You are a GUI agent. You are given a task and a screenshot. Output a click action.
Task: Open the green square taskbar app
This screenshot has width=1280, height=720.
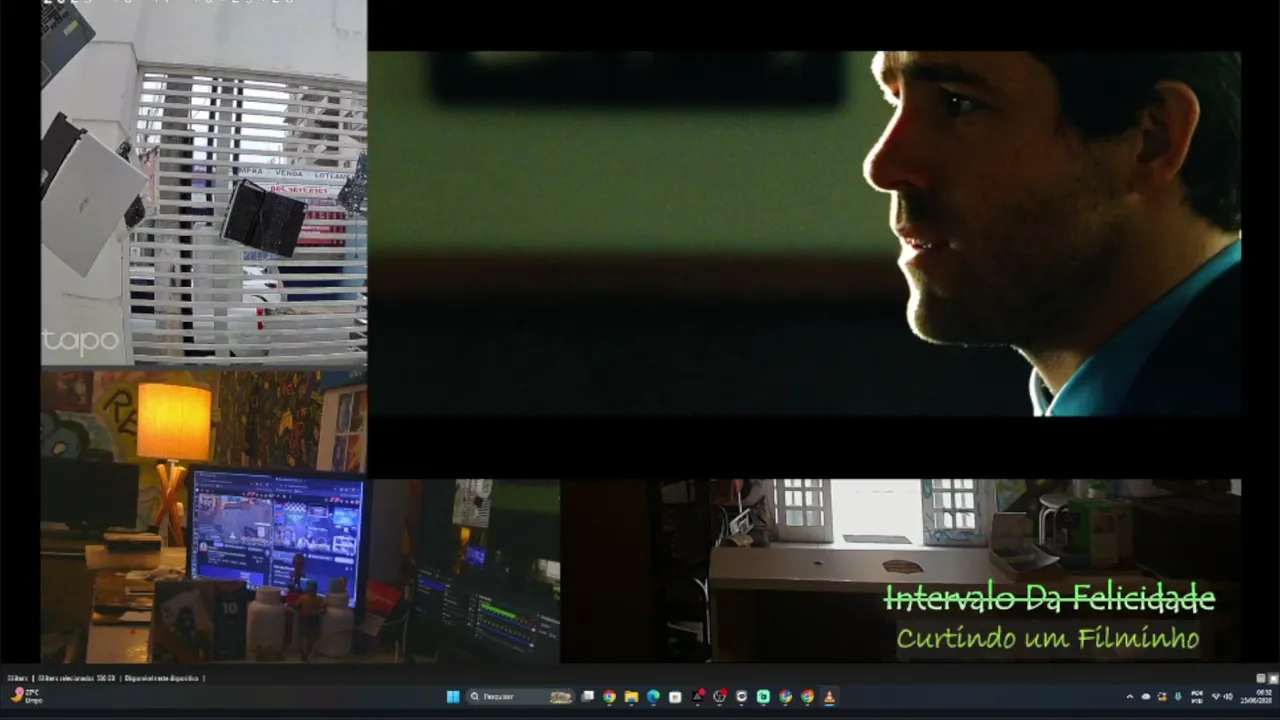pyautogui.click(x=763, y=697)
